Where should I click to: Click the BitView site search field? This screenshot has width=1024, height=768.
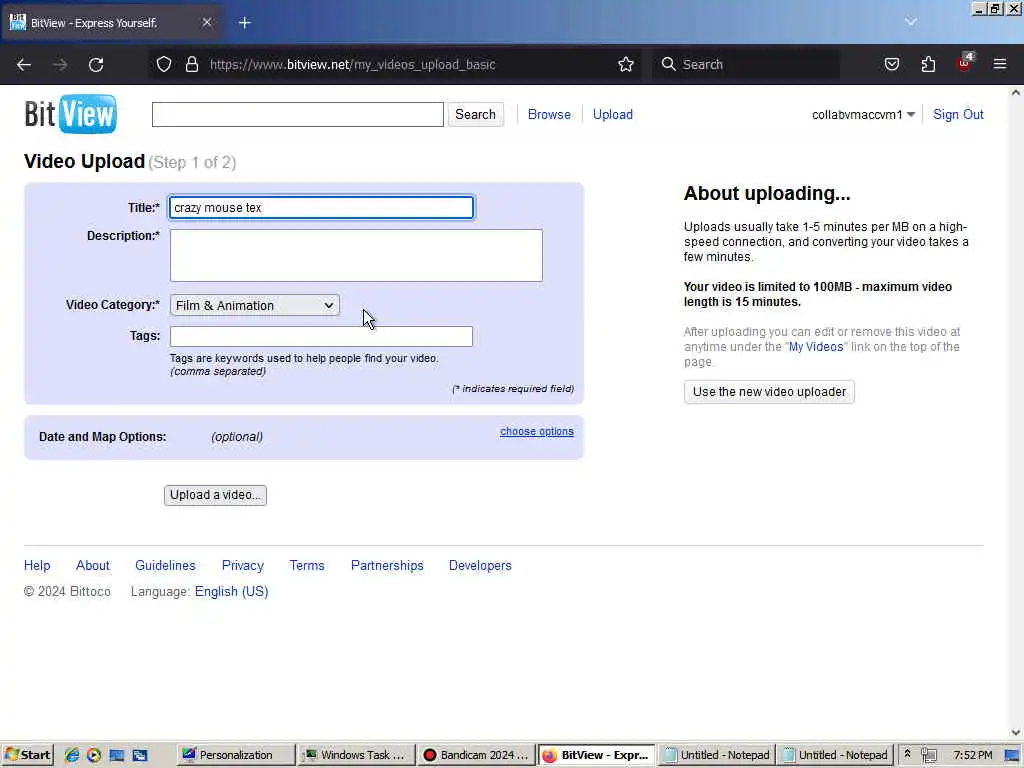298,114
